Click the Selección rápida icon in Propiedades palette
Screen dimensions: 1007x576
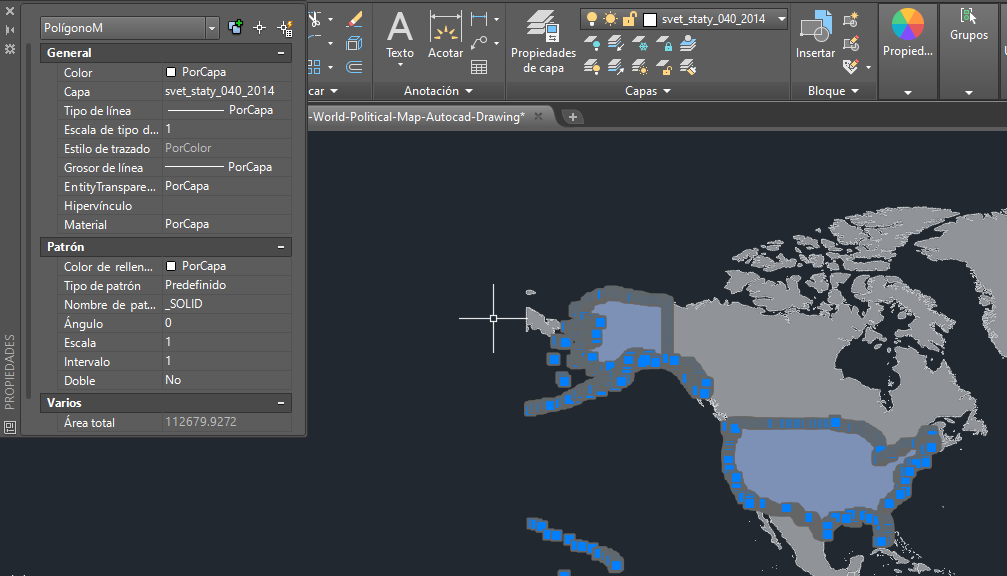(x=287, y=27)
